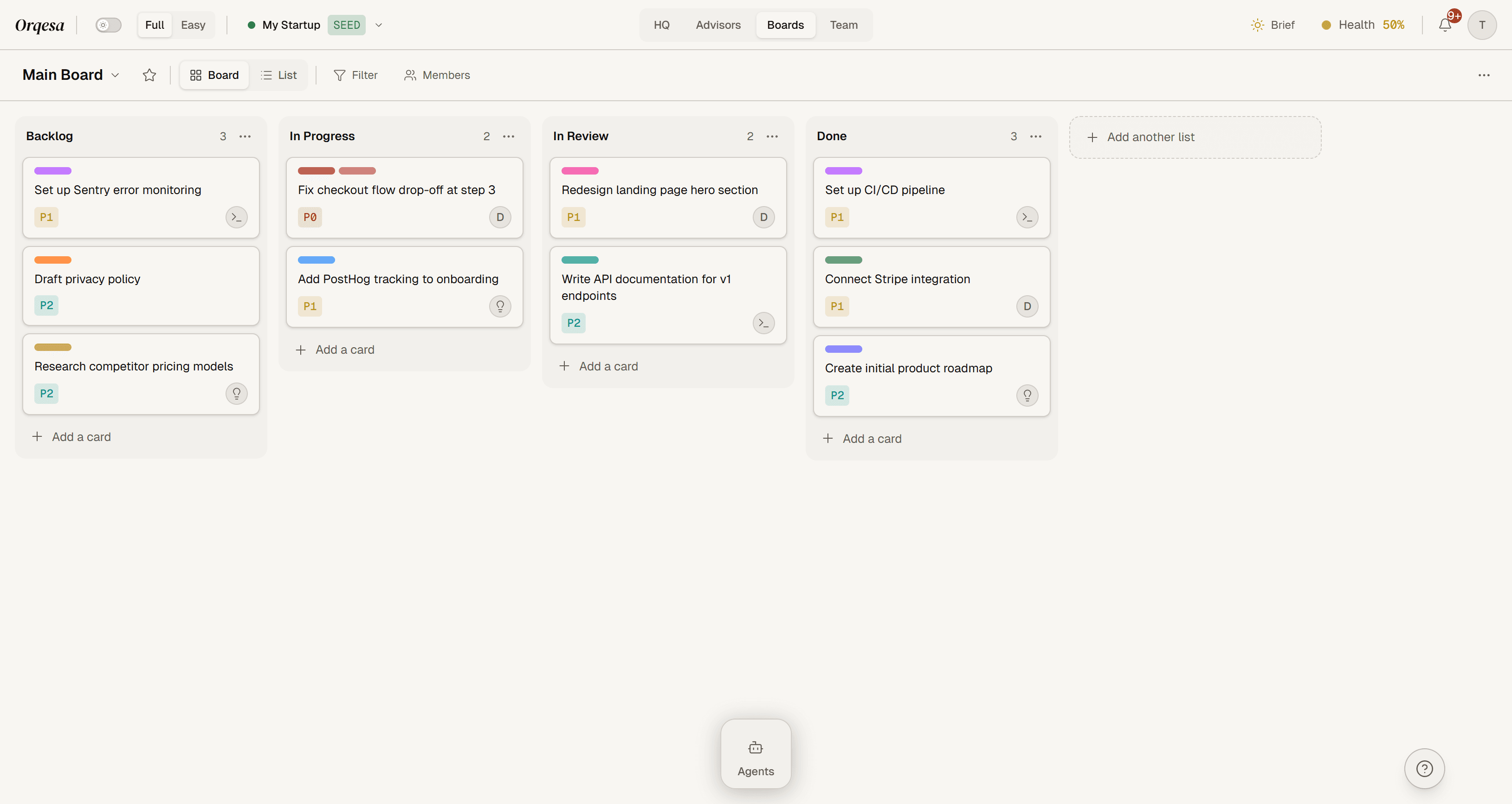Click terminal agent icon on Sentry card
This screenshot has height=804, width=1512.
point(237,217)
